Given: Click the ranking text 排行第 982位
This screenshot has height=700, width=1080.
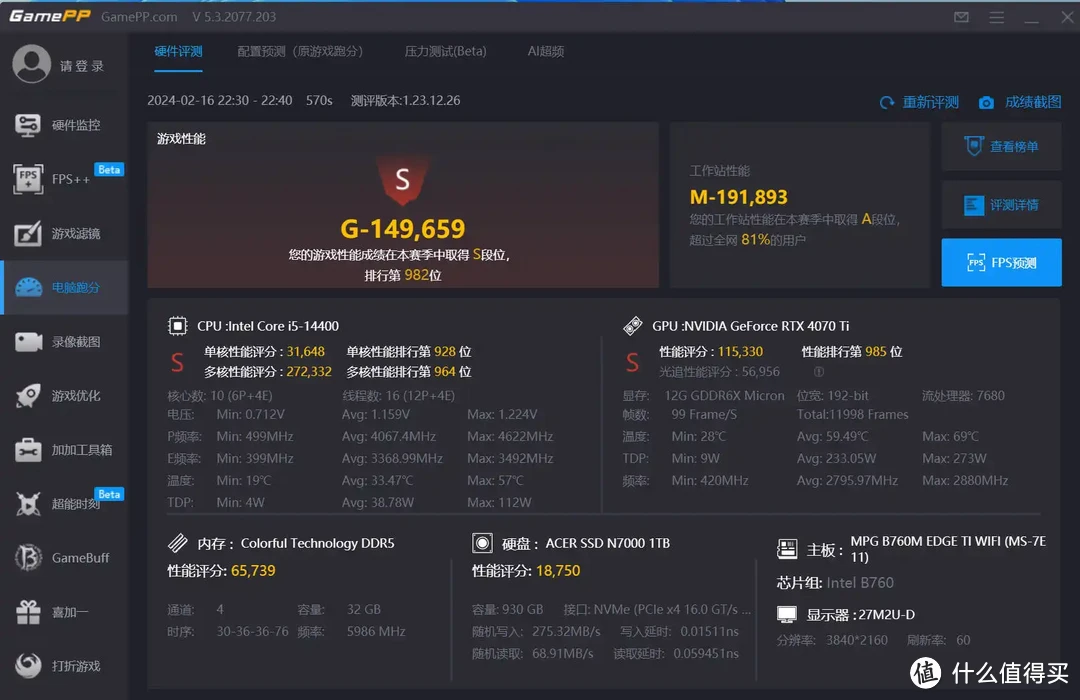Looking at the screenshot, I should click(403, 275).
